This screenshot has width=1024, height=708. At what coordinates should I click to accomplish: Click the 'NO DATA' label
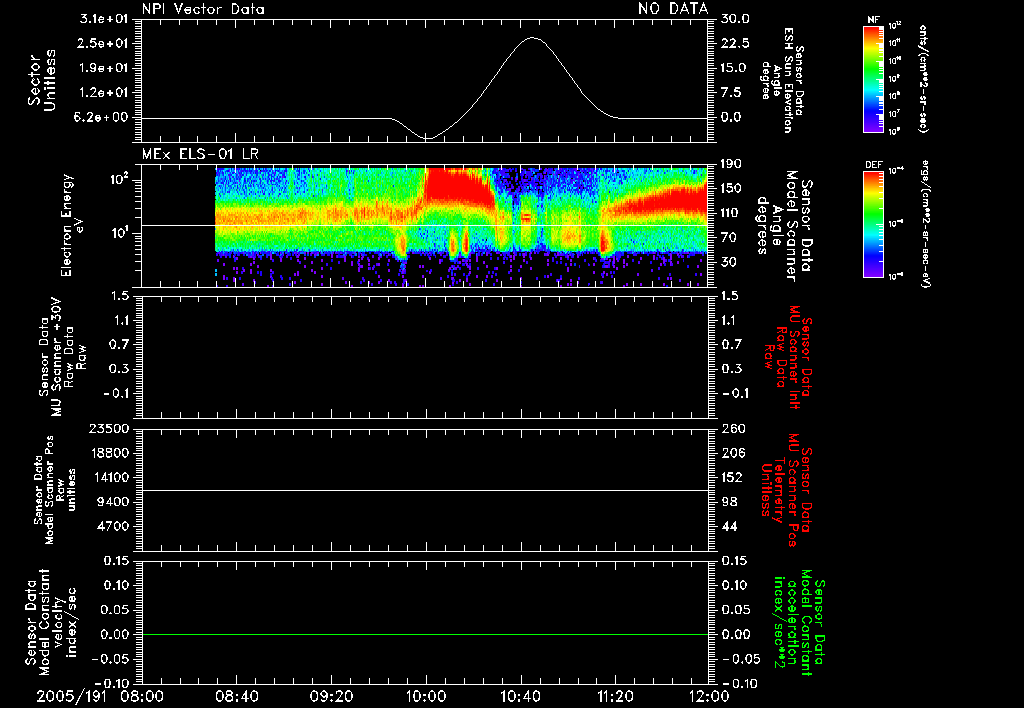[x=673, y=8]
